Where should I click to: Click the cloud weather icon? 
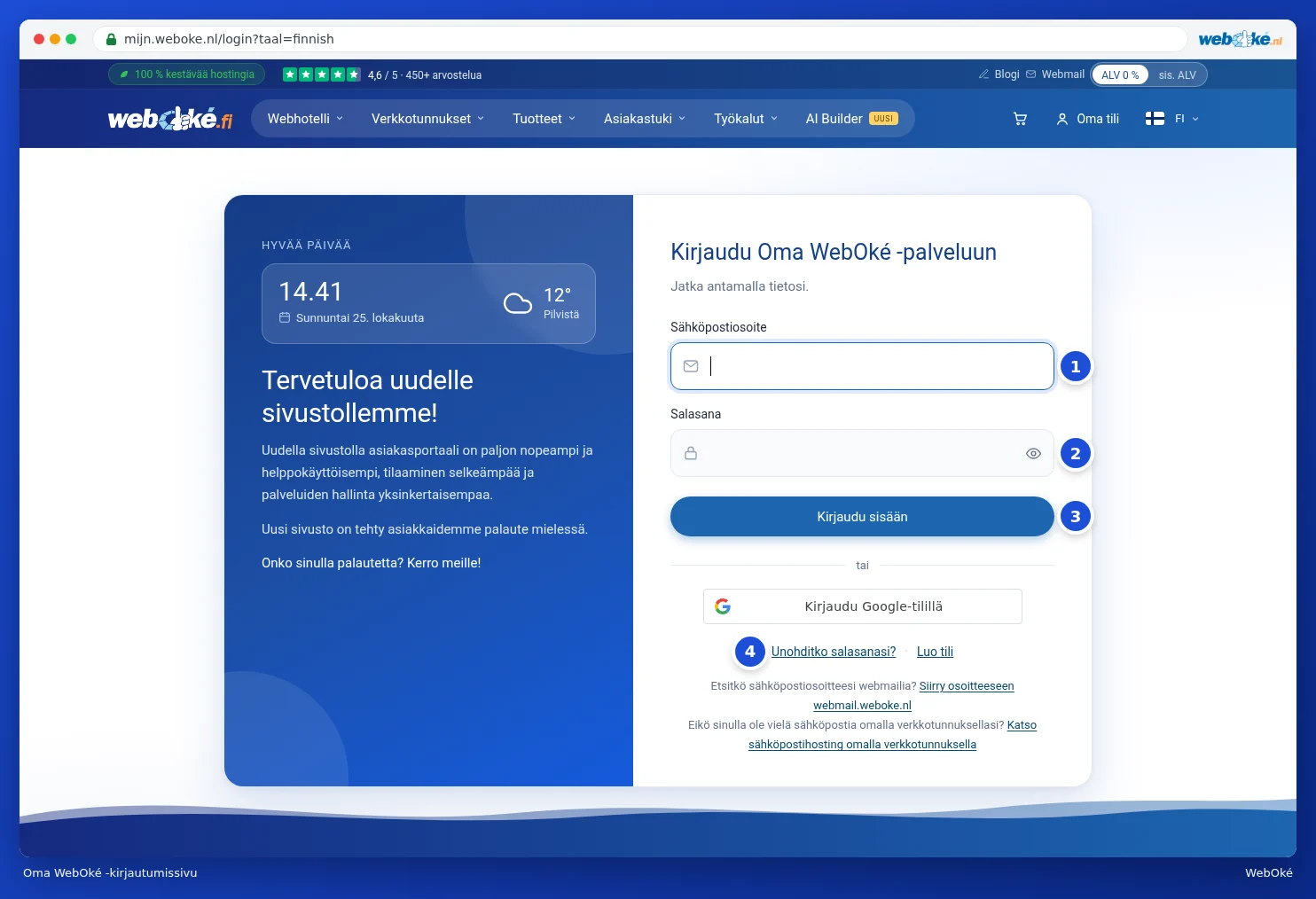[x=518, y=303]
